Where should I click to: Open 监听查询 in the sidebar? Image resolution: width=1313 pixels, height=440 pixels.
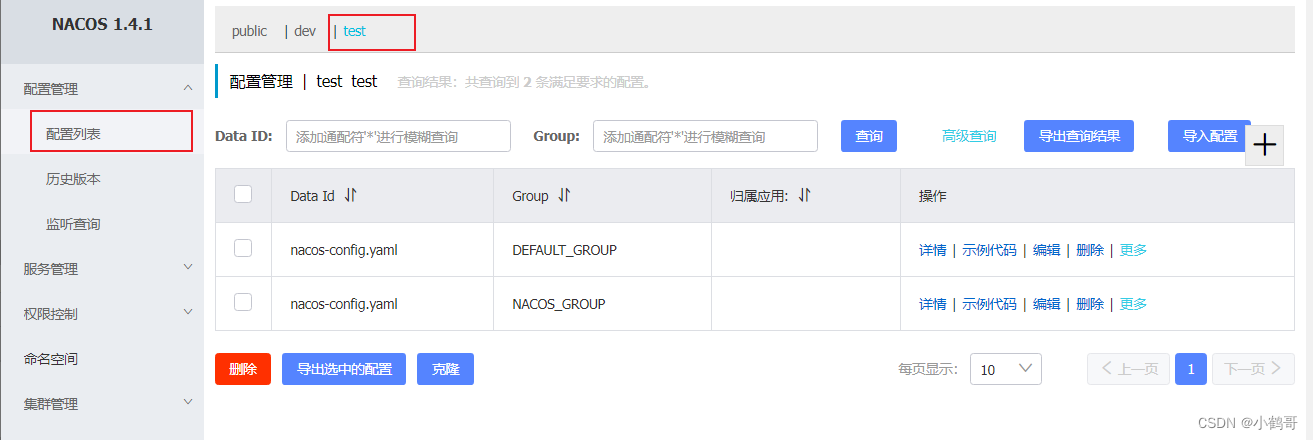pyautogui.click(x=73, y=224)
